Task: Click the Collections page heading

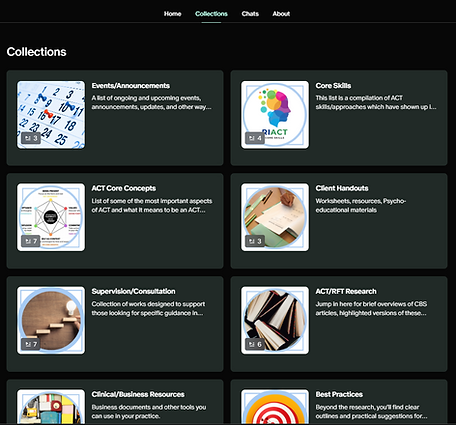Action: point(37,52)
